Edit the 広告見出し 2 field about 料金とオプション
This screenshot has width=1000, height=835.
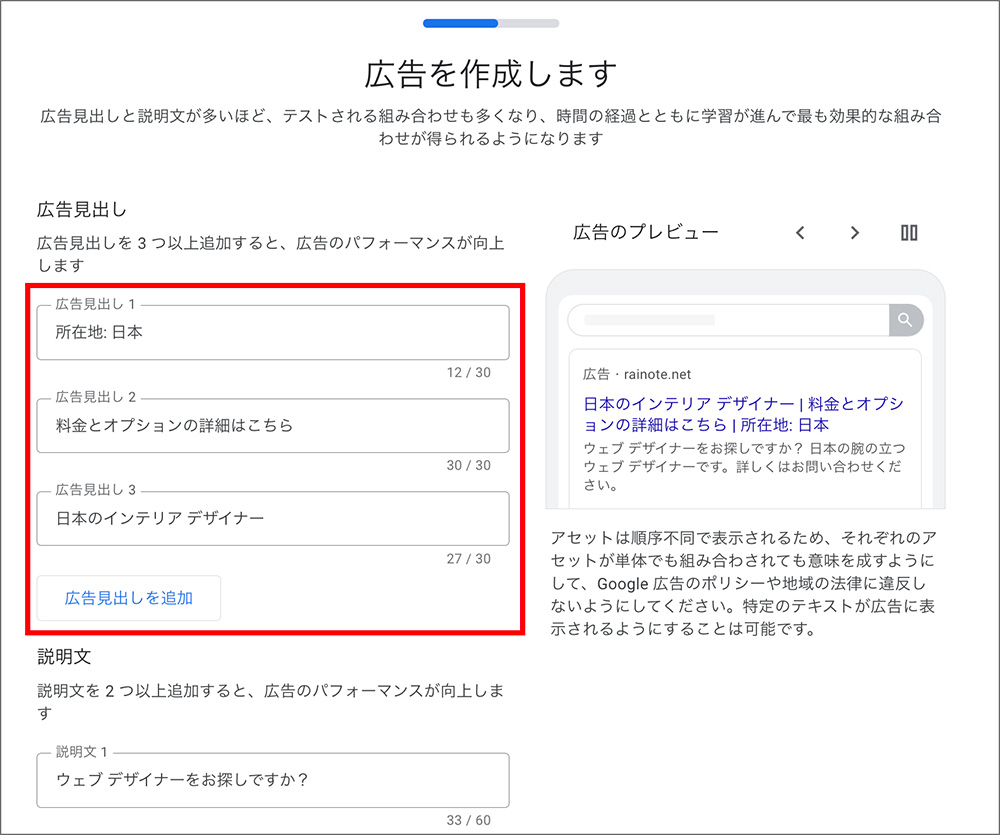point(273,425)
